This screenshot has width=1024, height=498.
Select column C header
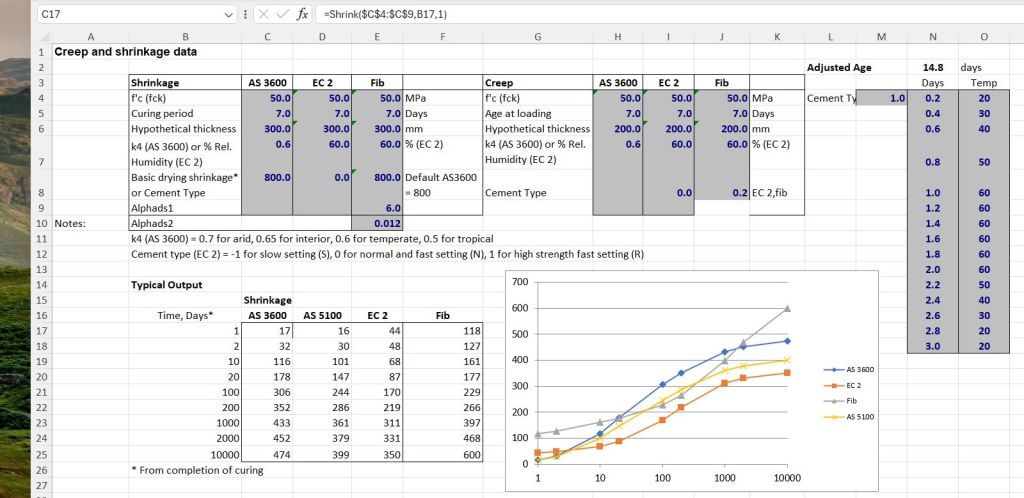(267, 36)
